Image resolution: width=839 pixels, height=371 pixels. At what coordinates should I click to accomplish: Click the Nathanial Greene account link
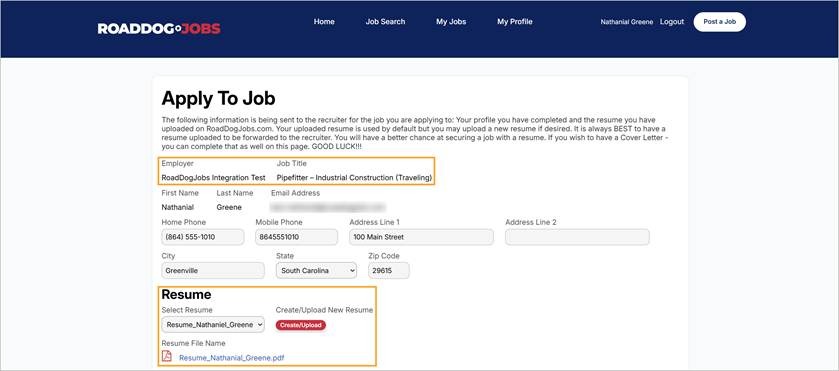627,22
